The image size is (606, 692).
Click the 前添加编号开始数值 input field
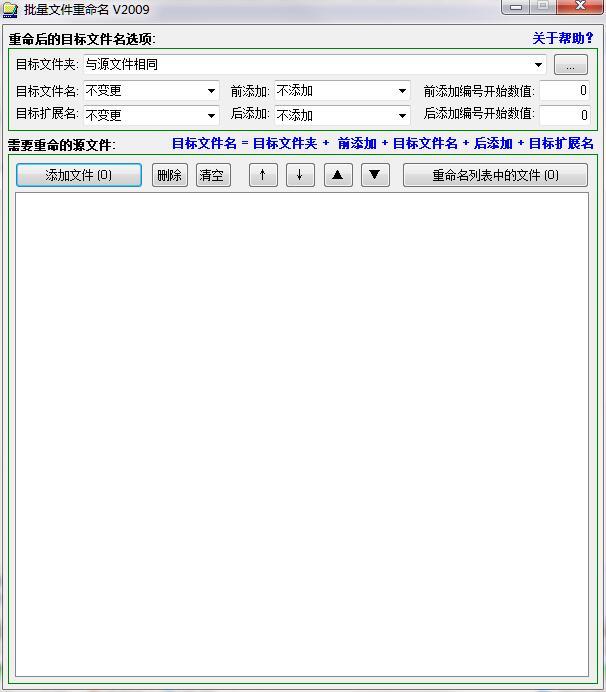click(x=565, y=91)
